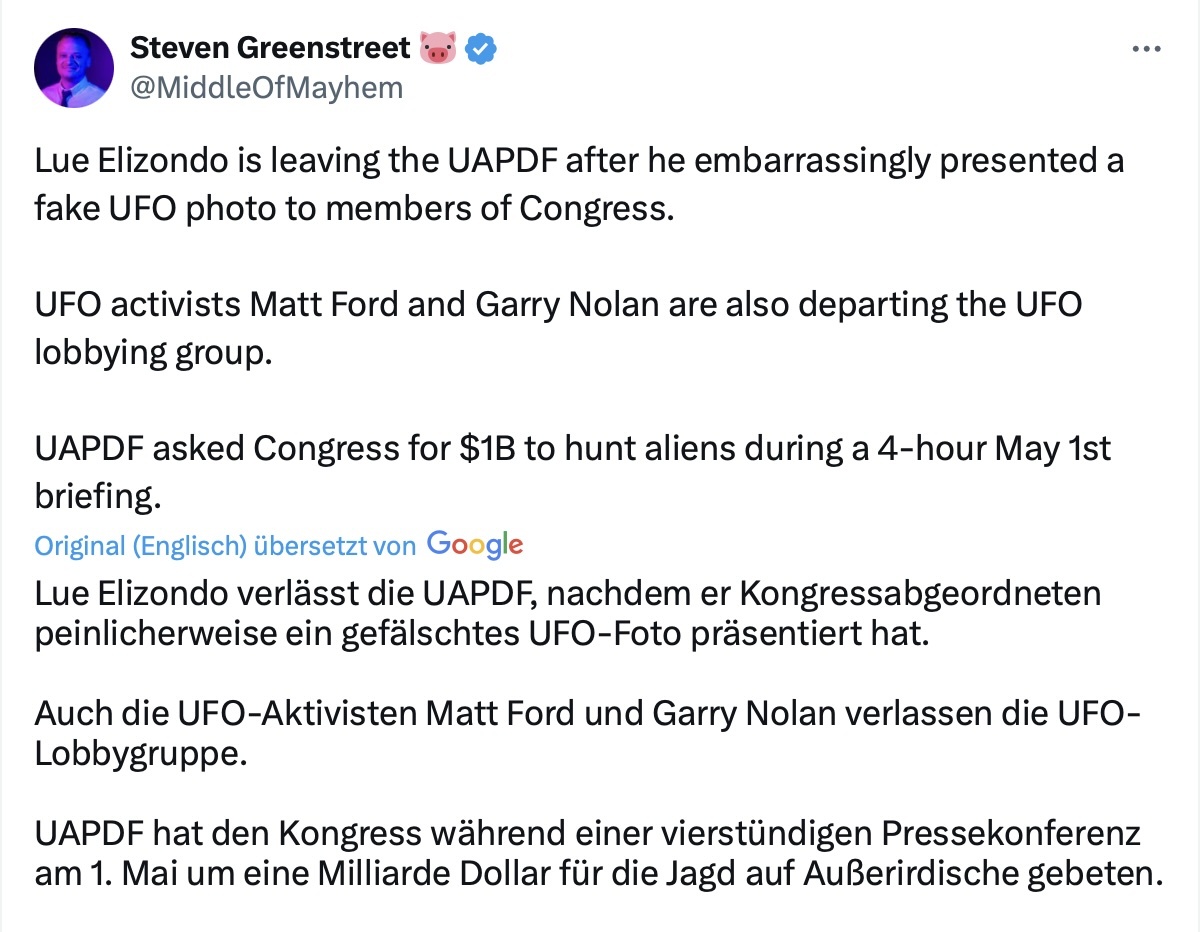Click the English line about $1B request
This screenshot has width=1200, height=932.
click(572, 450)
